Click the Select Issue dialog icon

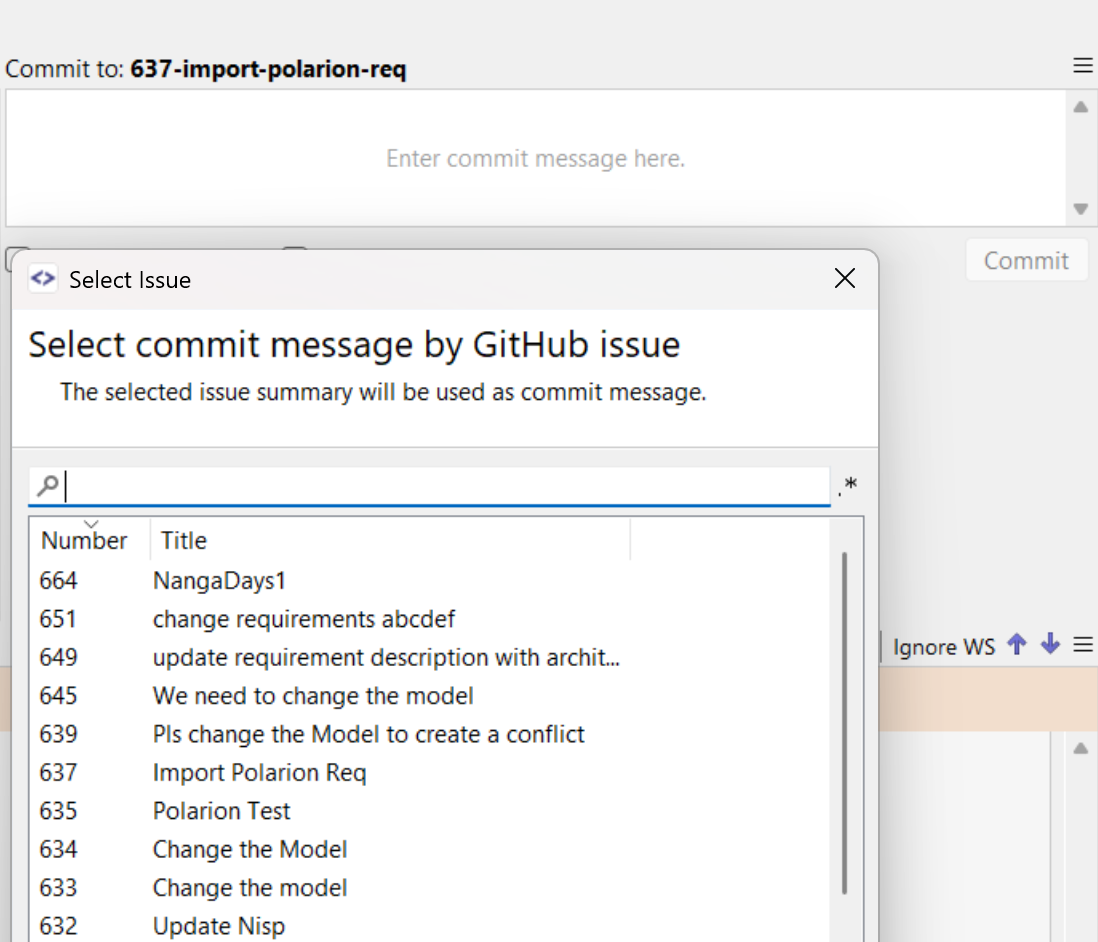[42, 279]
